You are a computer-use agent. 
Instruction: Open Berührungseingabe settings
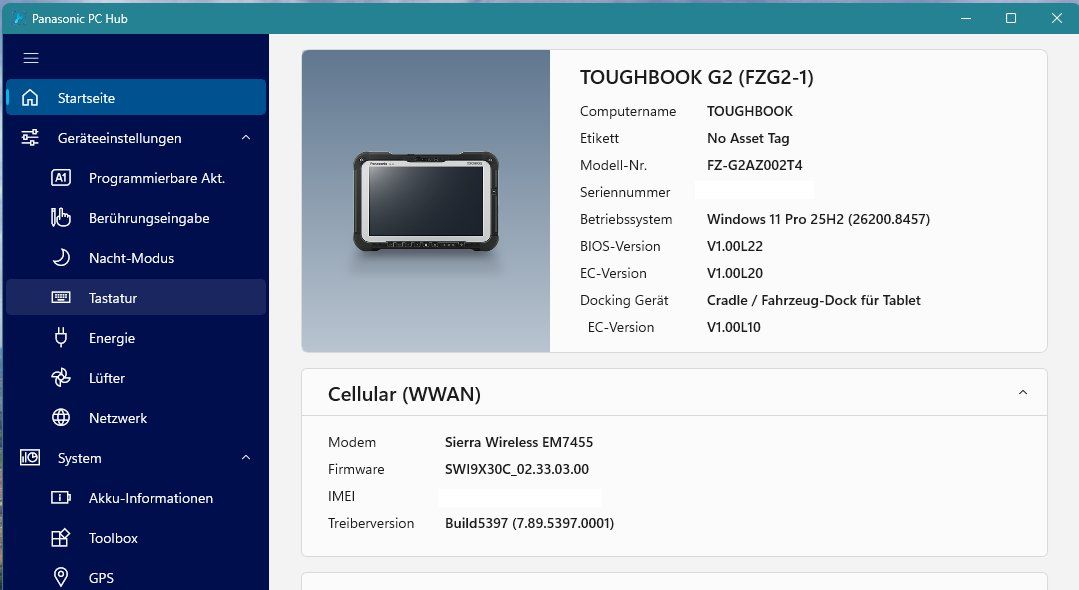tap(136, 218)
